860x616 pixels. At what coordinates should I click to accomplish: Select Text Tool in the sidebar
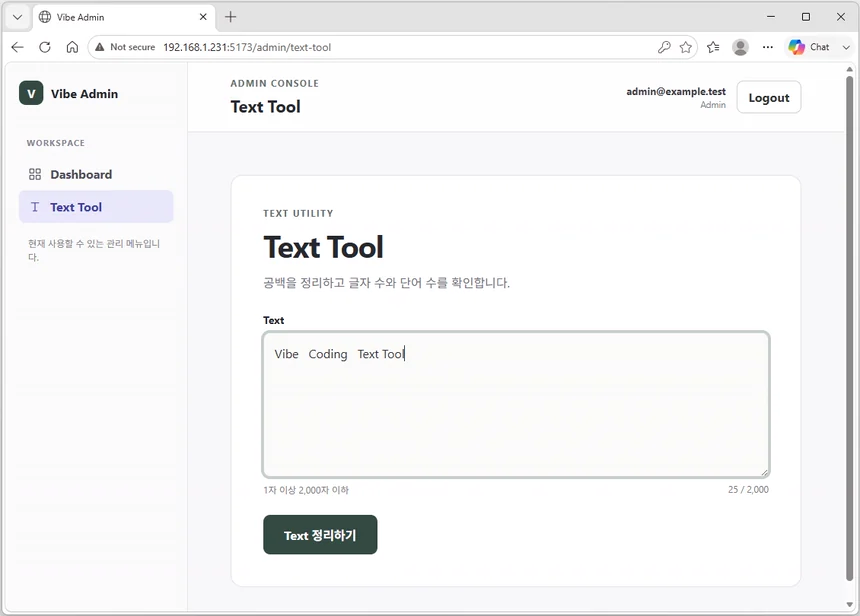(96, 207)
